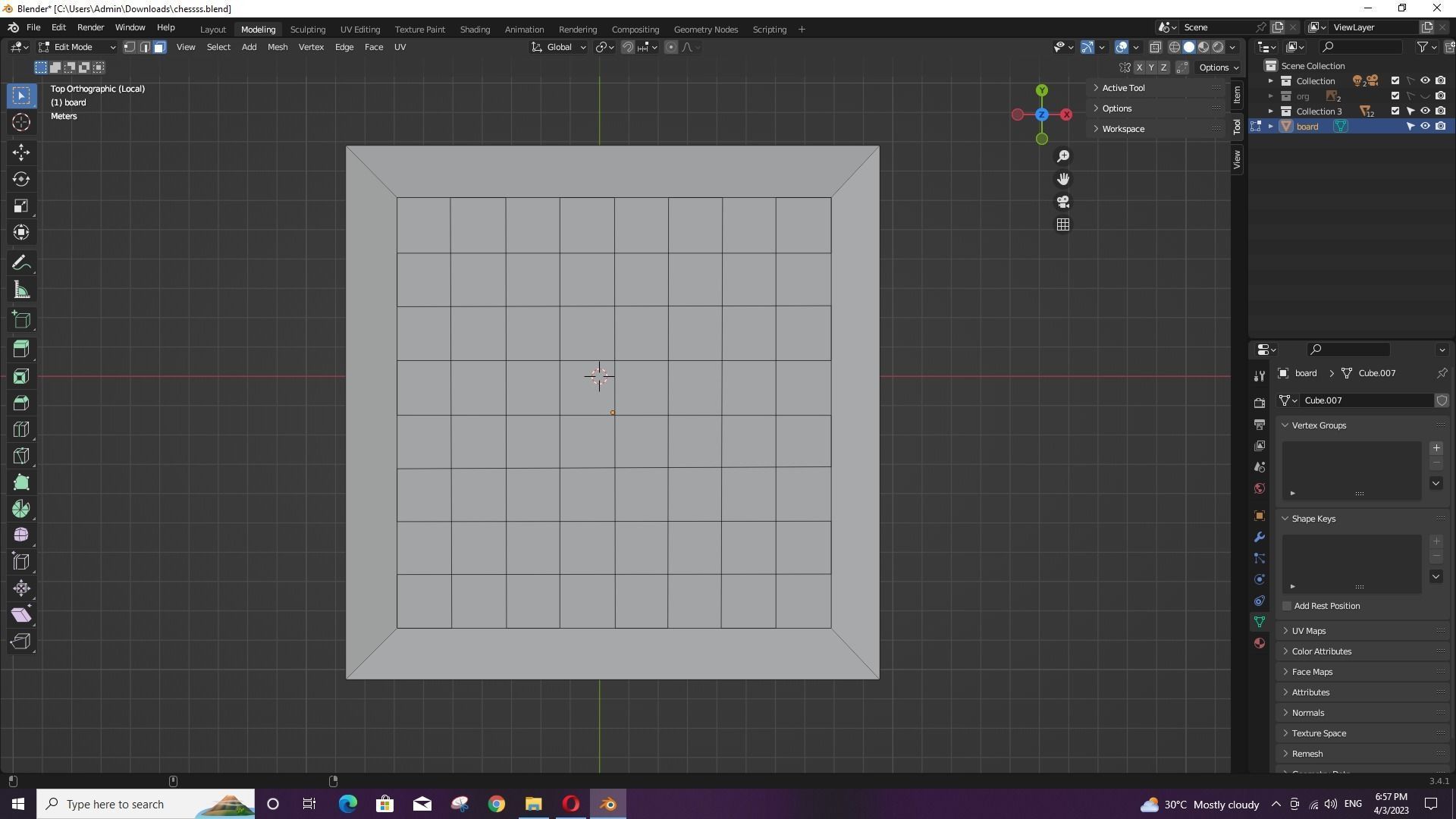Add a new vertex group
The width and height of the screenshot is (1456, 819).
pyautogui.click(x=1436, y=448)
